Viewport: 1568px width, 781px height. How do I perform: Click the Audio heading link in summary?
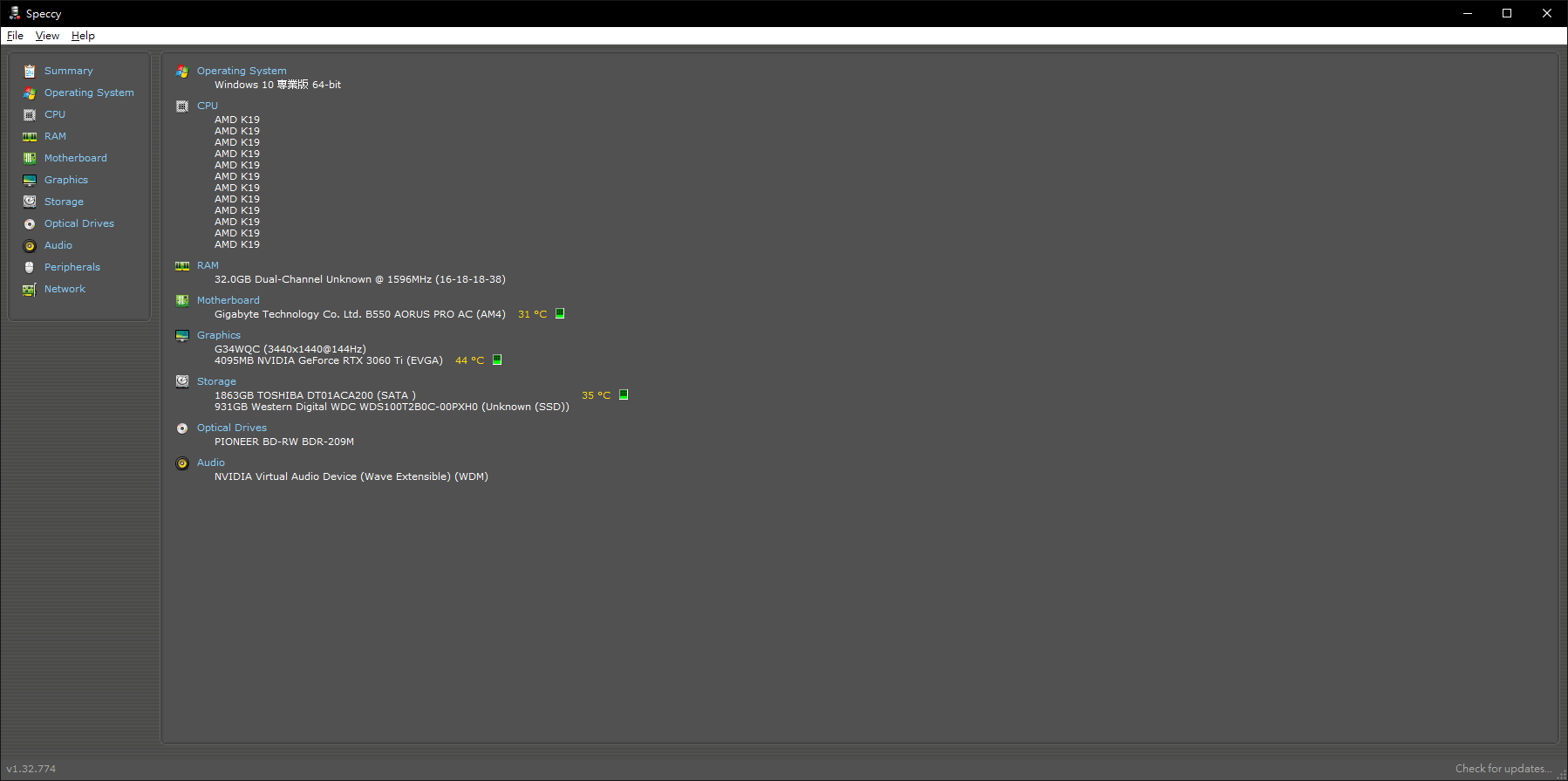[x=211, y=462]
